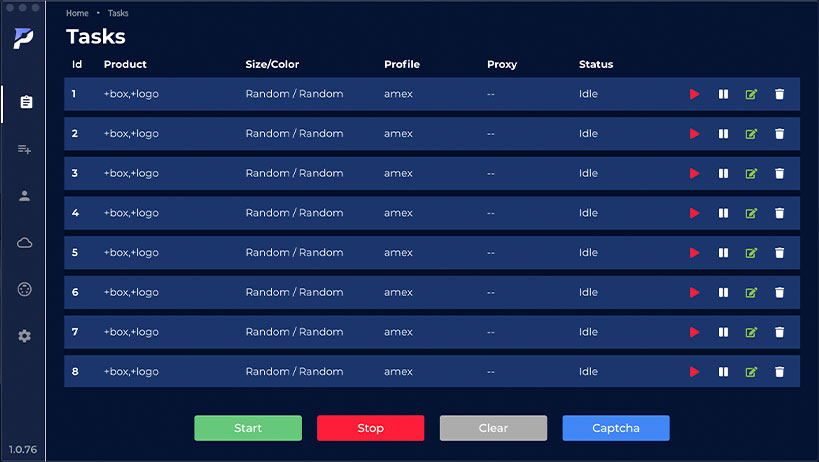Edit task 6
This screenshot has height=462, width=819.
click(x=751, y=292)
